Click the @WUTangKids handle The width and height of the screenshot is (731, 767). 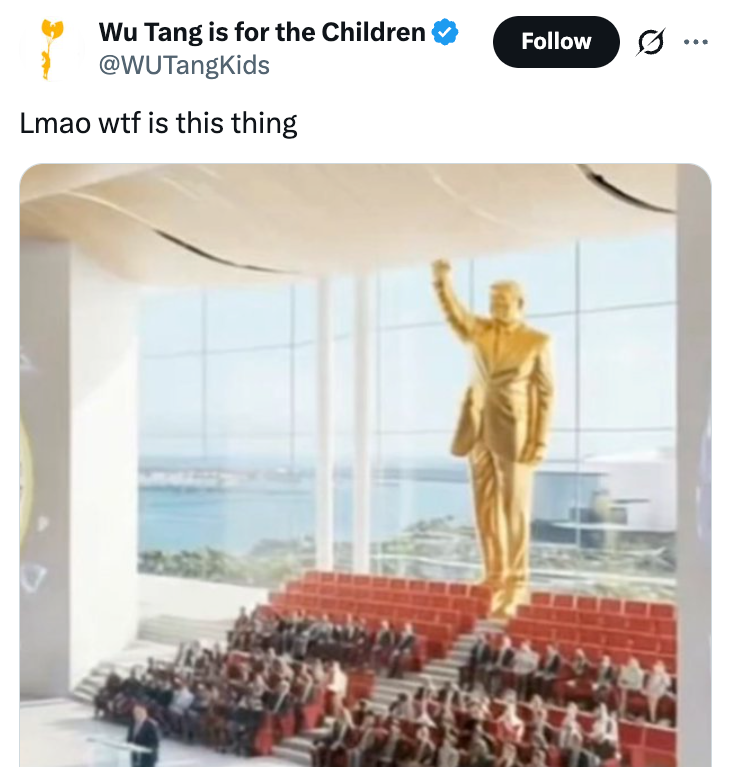(x=184, y=66)
